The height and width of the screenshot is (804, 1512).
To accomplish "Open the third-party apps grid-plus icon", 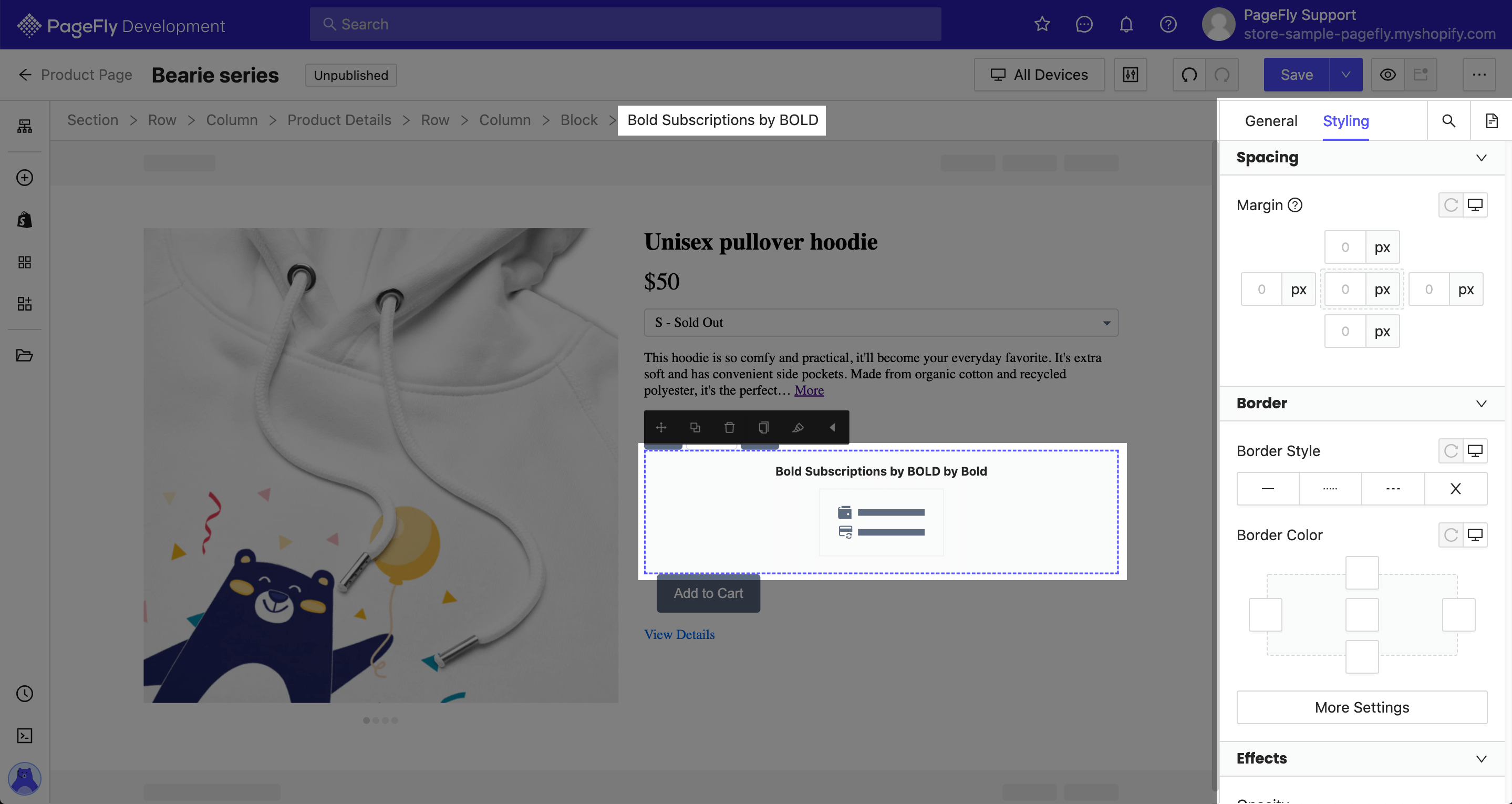I will click(x=25, y=304).
